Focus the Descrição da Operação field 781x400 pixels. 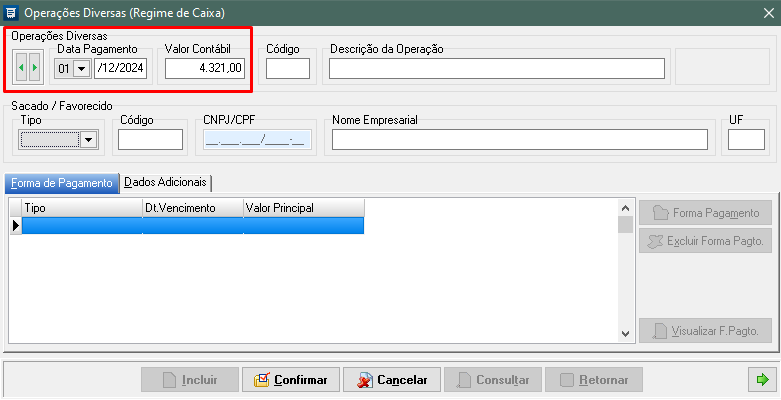[496, 68]
